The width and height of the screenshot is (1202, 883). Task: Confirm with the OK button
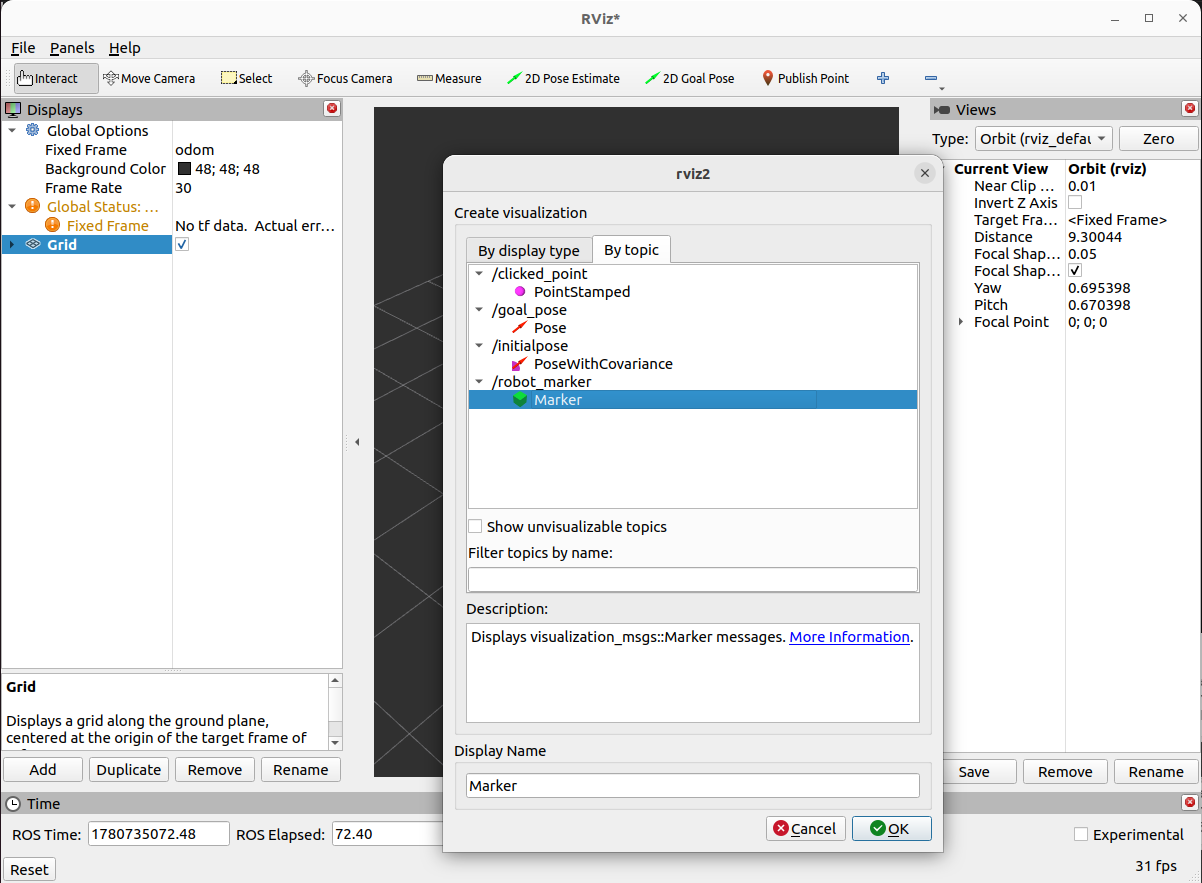point(892,828)
